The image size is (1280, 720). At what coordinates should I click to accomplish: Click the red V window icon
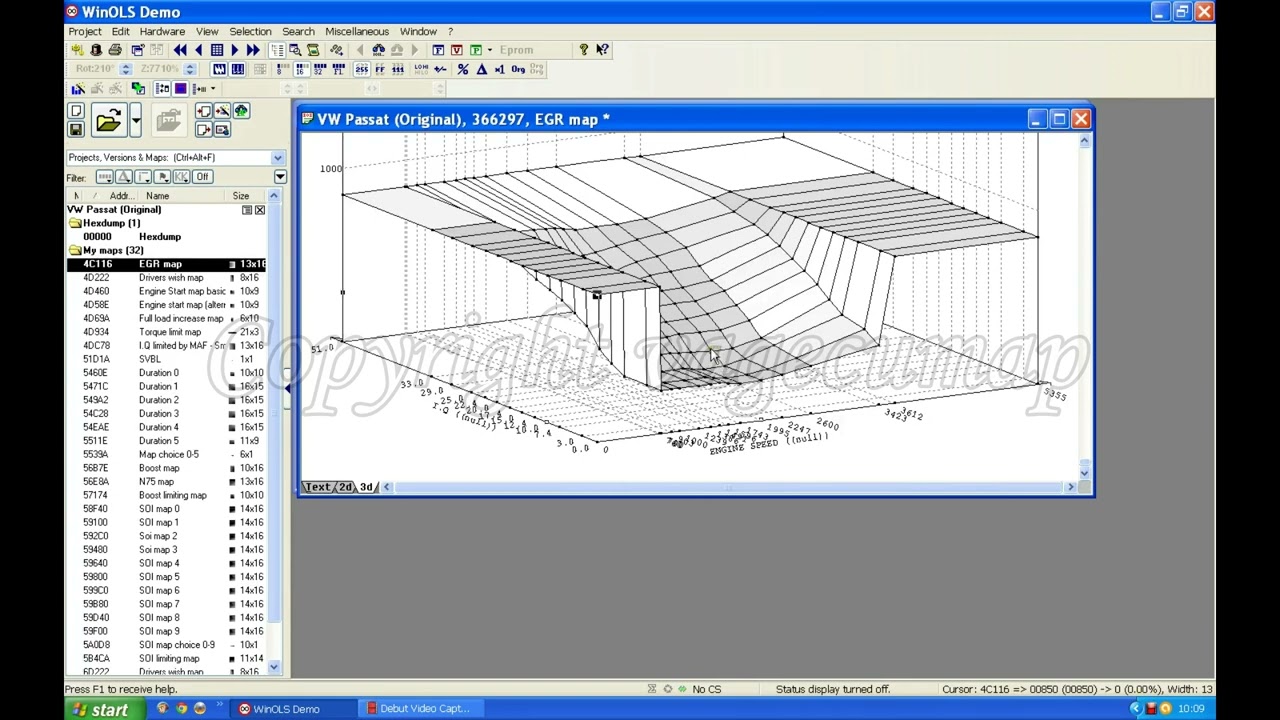[457, 50]
